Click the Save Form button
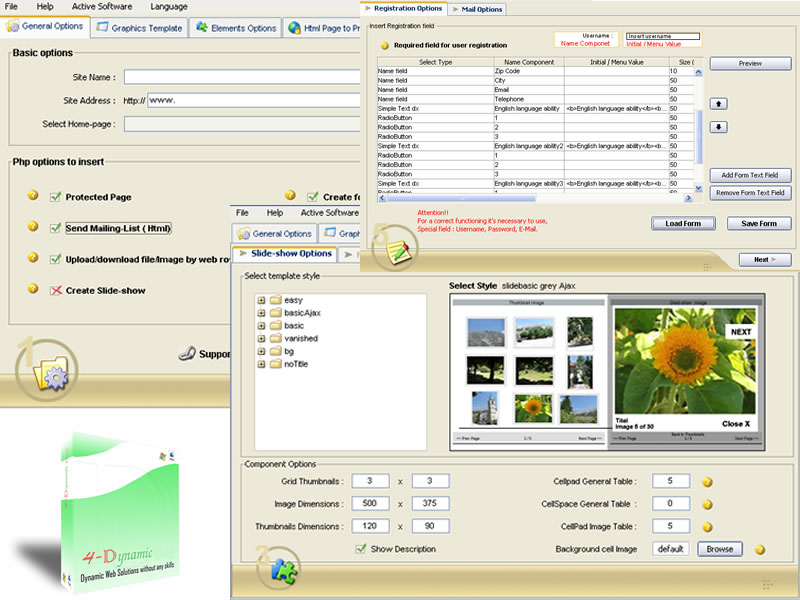Viewport: 800px width, 600px height. (759, 223)
